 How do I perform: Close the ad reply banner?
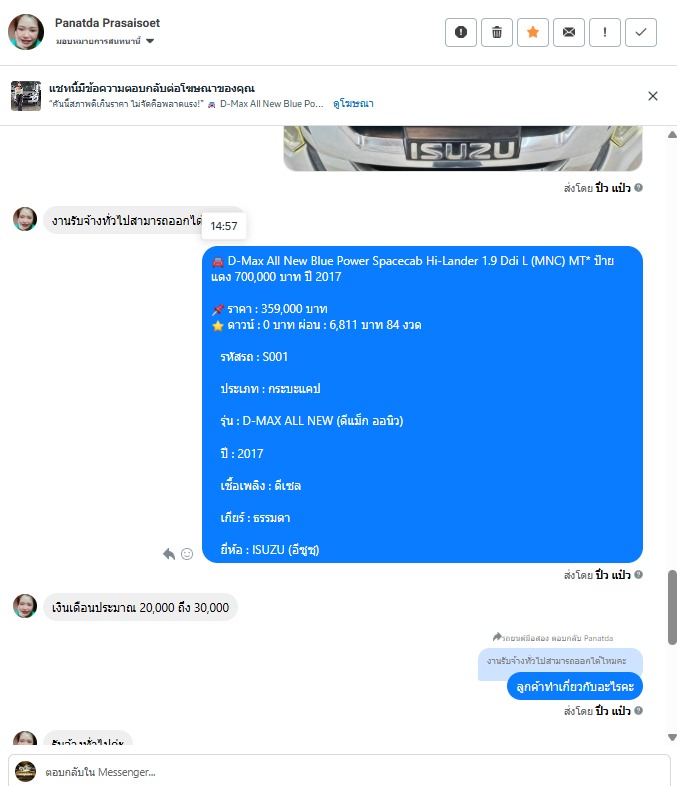[x=652, y=96]
